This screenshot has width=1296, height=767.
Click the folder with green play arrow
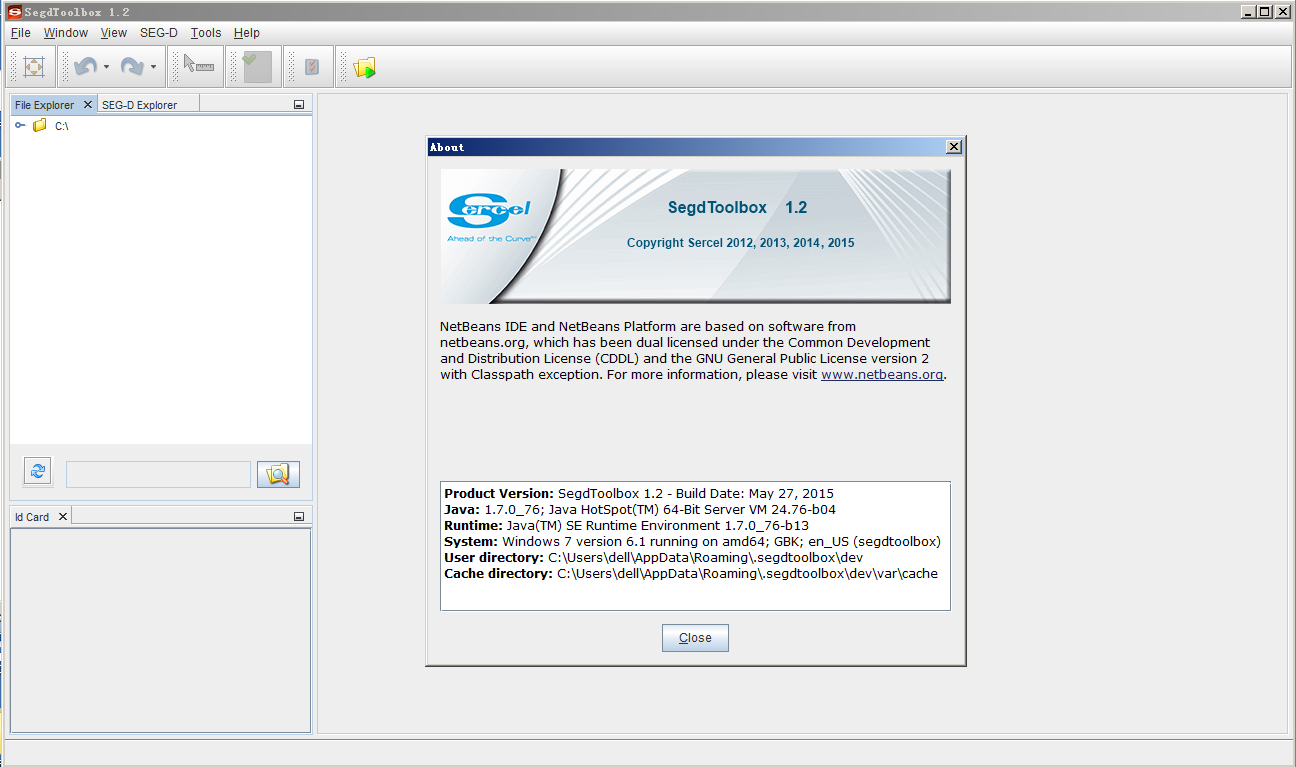[x=365, y=68]
